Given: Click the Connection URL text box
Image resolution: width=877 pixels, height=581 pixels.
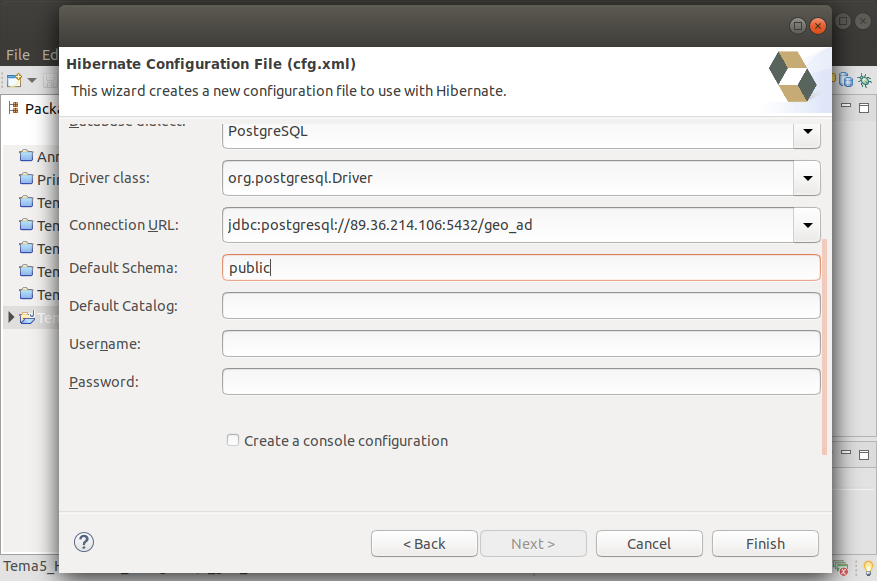Looking at the screenshot, I should pyautogui.click(x=508, y=225).
